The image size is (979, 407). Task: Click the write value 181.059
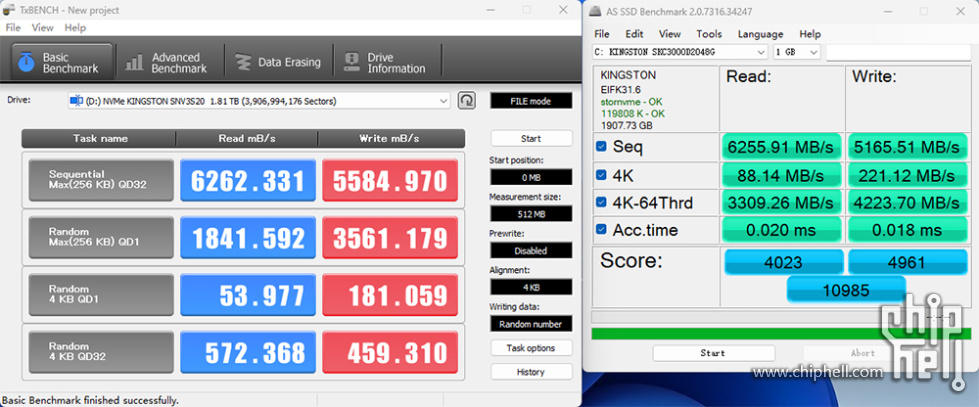(x=390, y=295)
